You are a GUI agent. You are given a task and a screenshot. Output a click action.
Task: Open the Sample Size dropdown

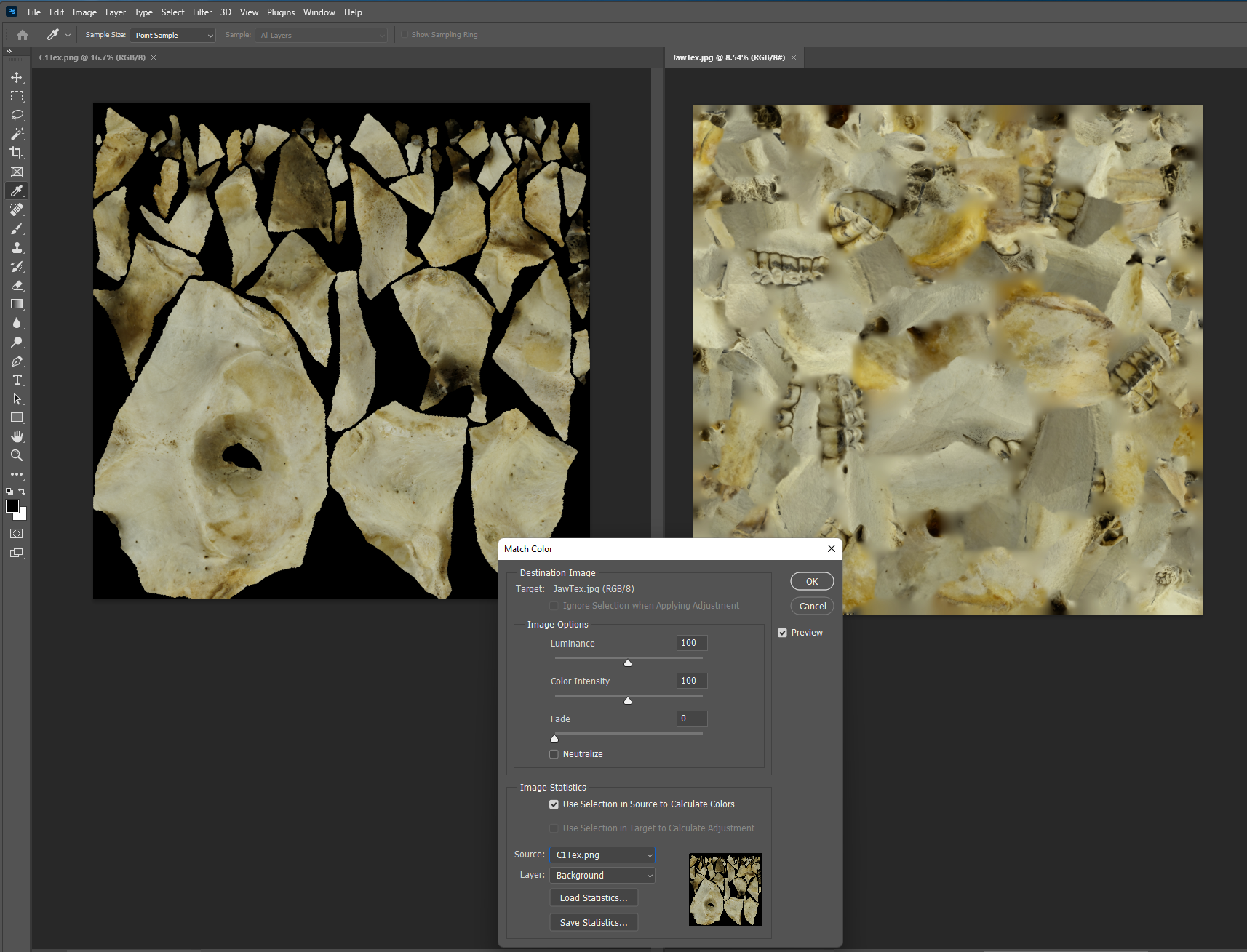pyautogui.click(x=173, y=35)
